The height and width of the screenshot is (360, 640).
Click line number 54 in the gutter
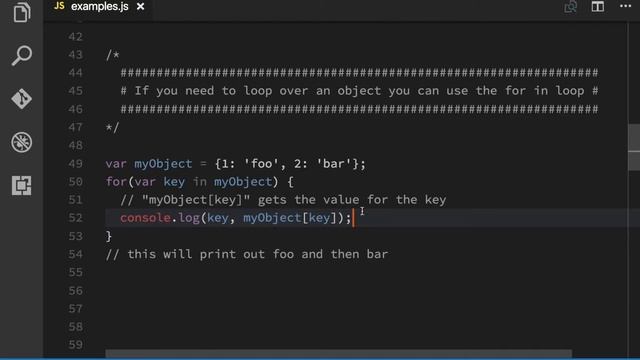pyautogui.click(x=76, y=254)
